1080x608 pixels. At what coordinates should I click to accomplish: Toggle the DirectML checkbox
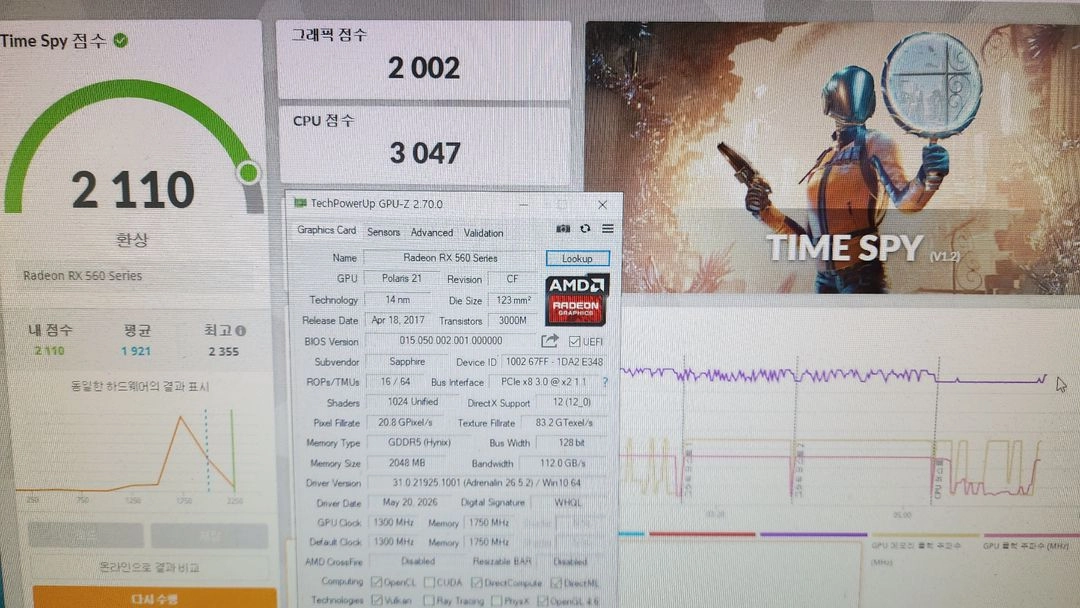[556, 583]
